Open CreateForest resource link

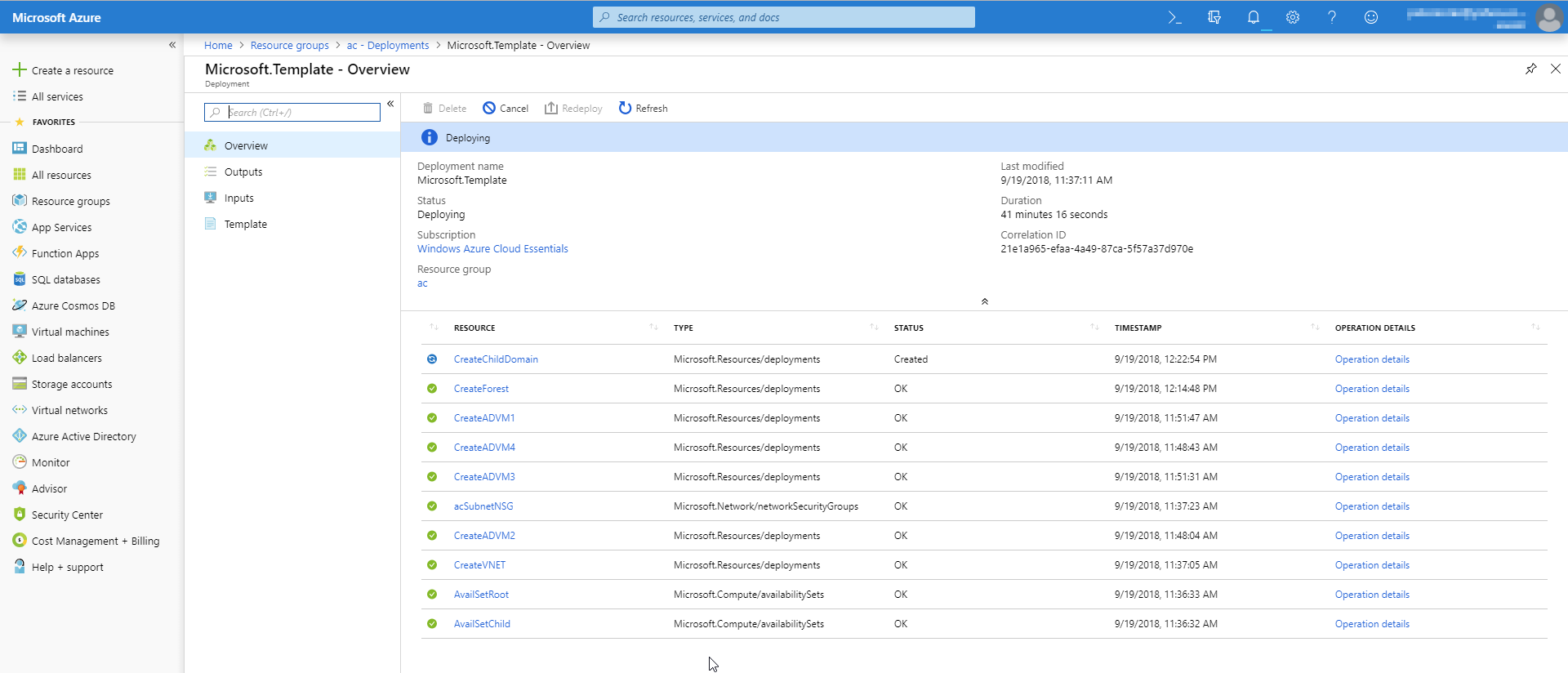coord(481,389)
